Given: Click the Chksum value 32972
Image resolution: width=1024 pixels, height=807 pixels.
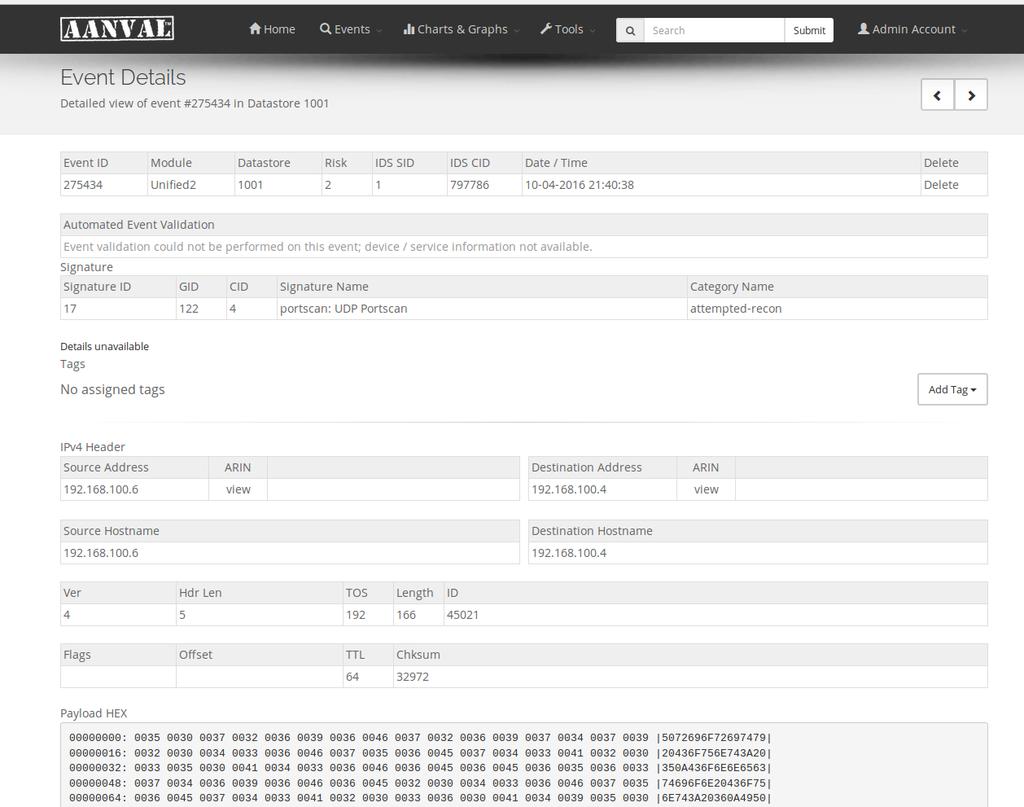Looking at the screenshot, I should tap(413, 677).
